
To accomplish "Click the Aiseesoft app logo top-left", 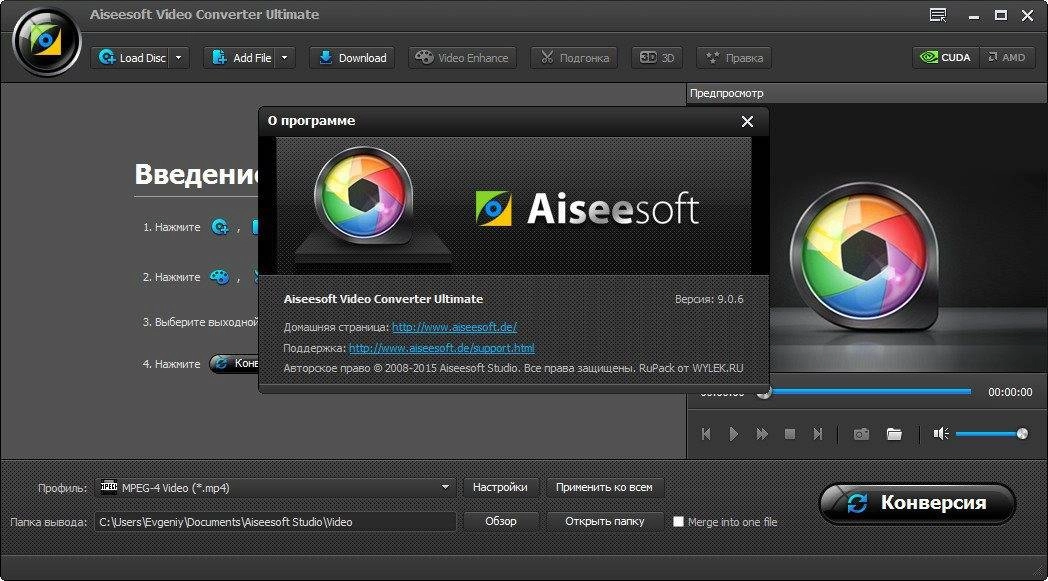I will (47, 42).
